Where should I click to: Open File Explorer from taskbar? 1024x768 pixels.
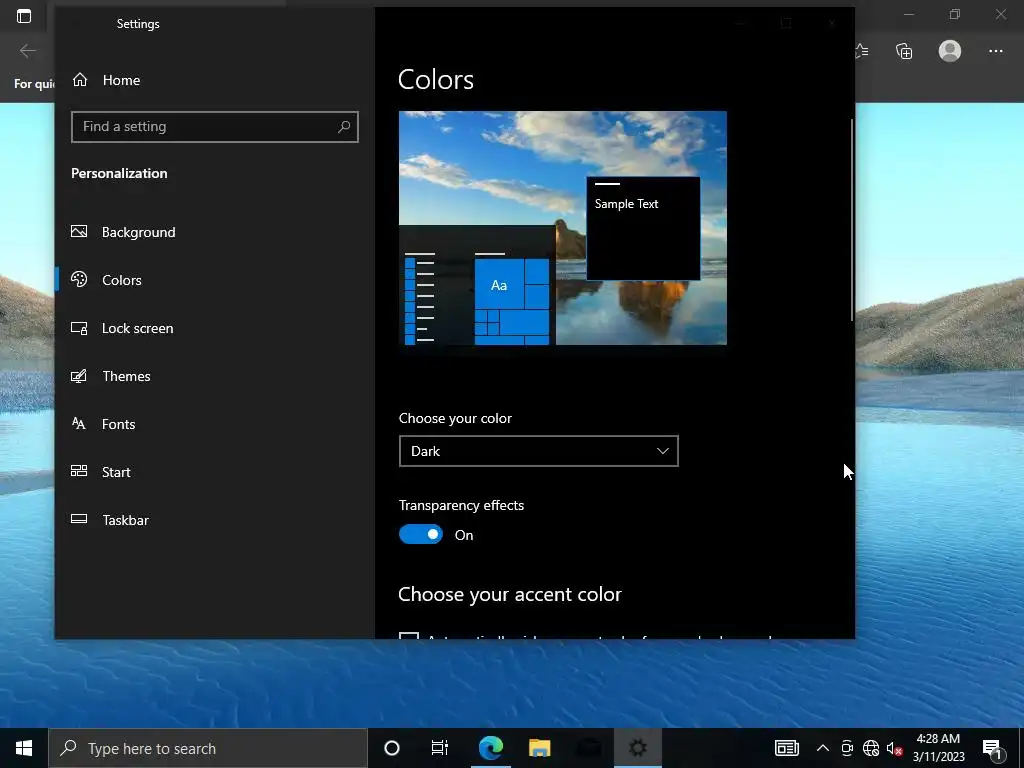[539, 748]
